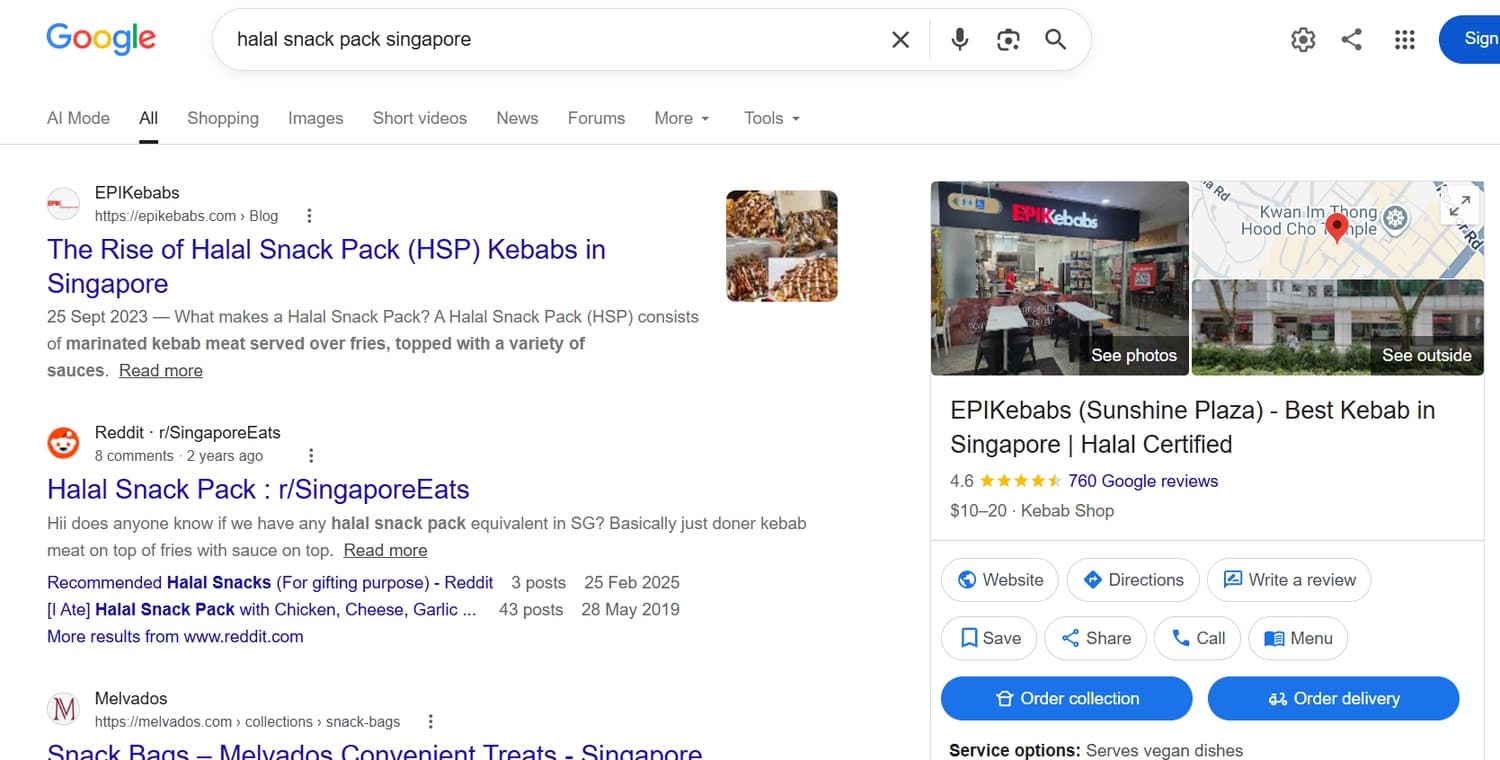Open The Rise of Halal Snack Pack article
This screenshot has height=760, width=1500.
tap(326, 266)
